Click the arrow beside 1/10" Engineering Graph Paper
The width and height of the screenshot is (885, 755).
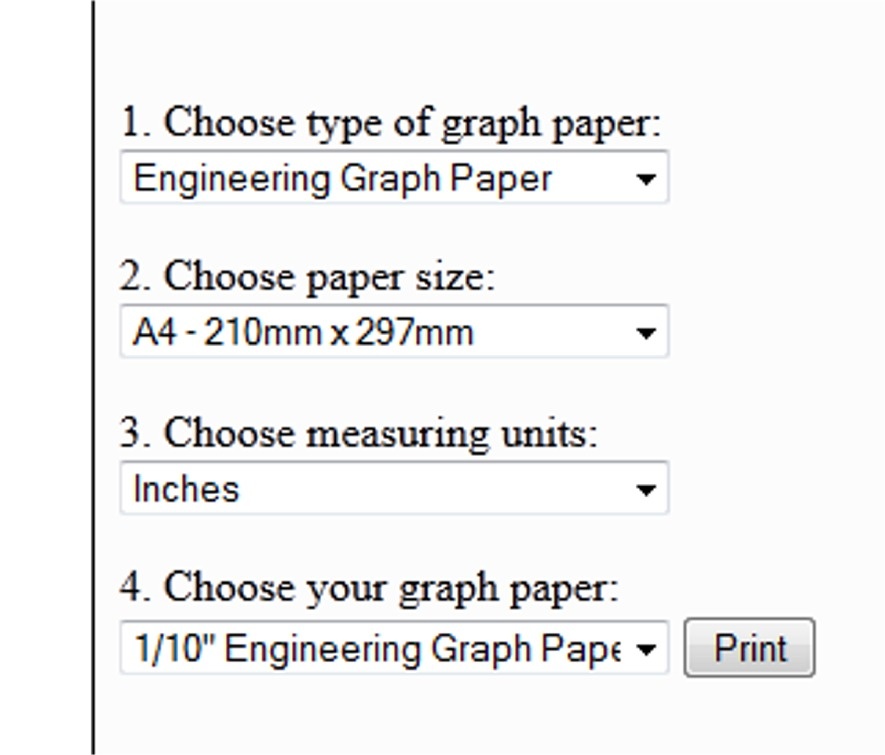click(646, 650)
